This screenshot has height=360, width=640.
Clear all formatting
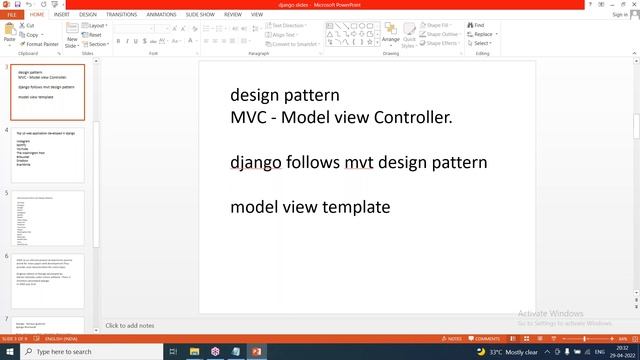point(194,29)
